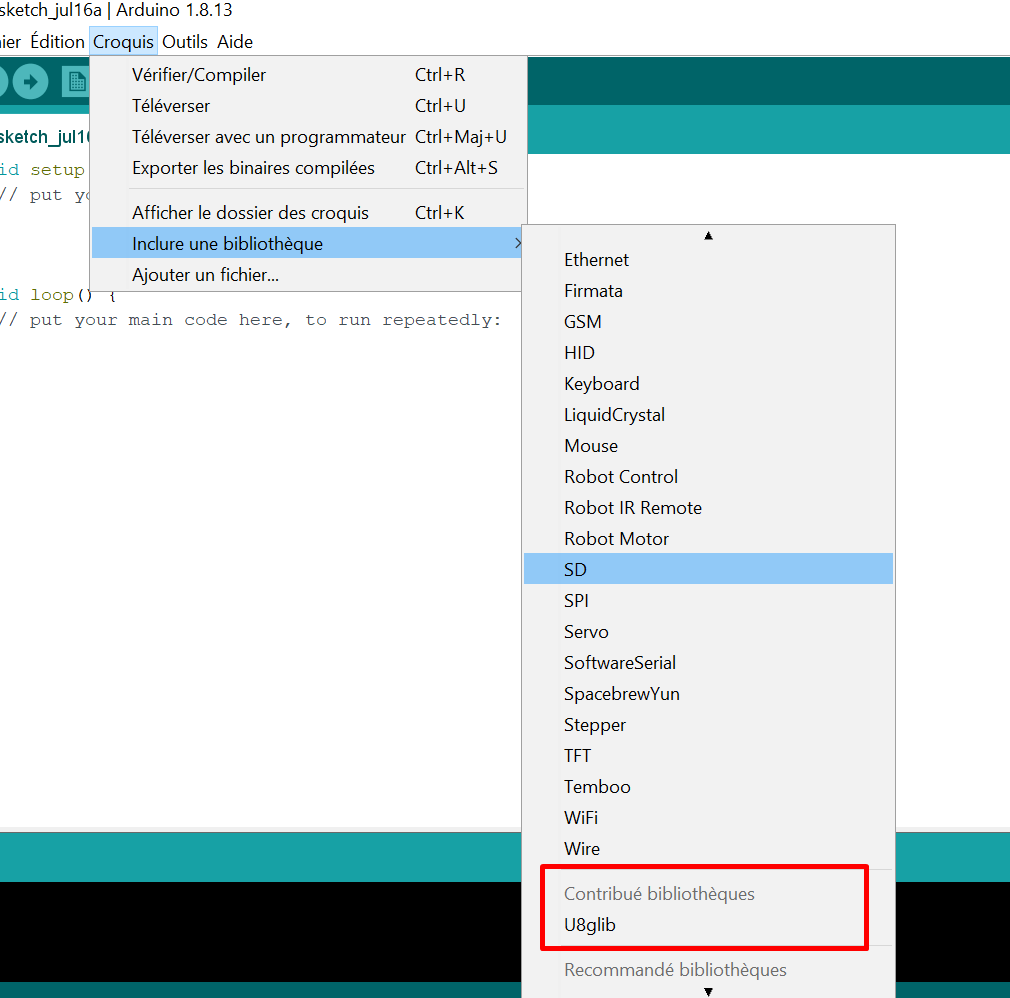Viewport: 1010px width, 998px height.
Task: Choose Ajouter un fichier... entry
Action: [x=308, y=274]
